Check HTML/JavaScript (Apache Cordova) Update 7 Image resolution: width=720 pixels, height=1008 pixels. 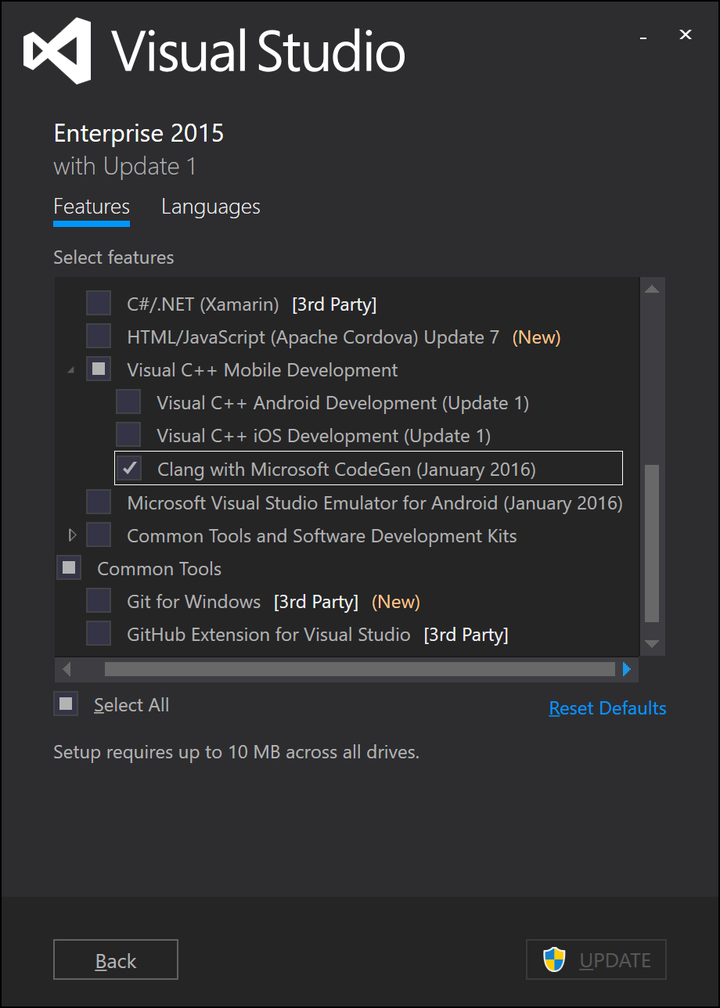pyautogui.click(x=98, y=336)
